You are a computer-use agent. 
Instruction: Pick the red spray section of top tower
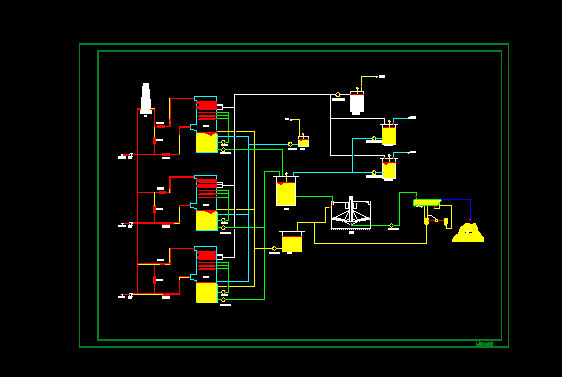click(206, 105)
